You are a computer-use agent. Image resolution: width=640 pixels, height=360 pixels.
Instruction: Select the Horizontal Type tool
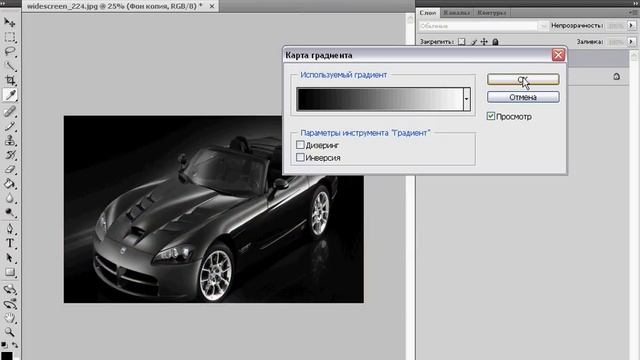pyautogui.click(x=10, y=244)
